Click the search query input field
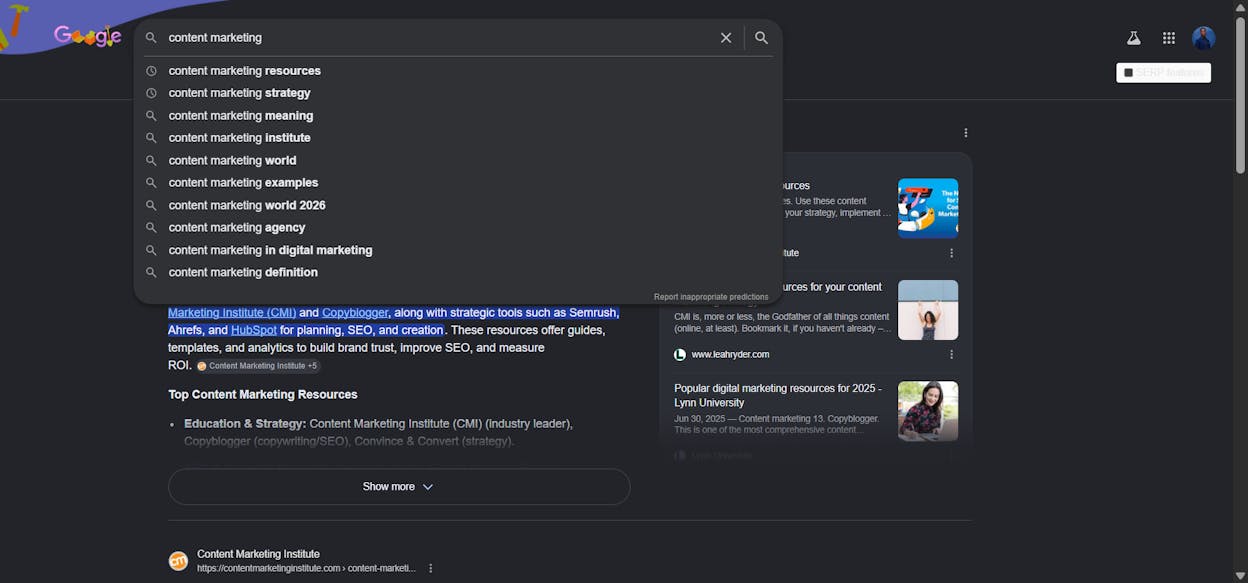This screenshot has height=583, width=1248. [x=438, y=38]
